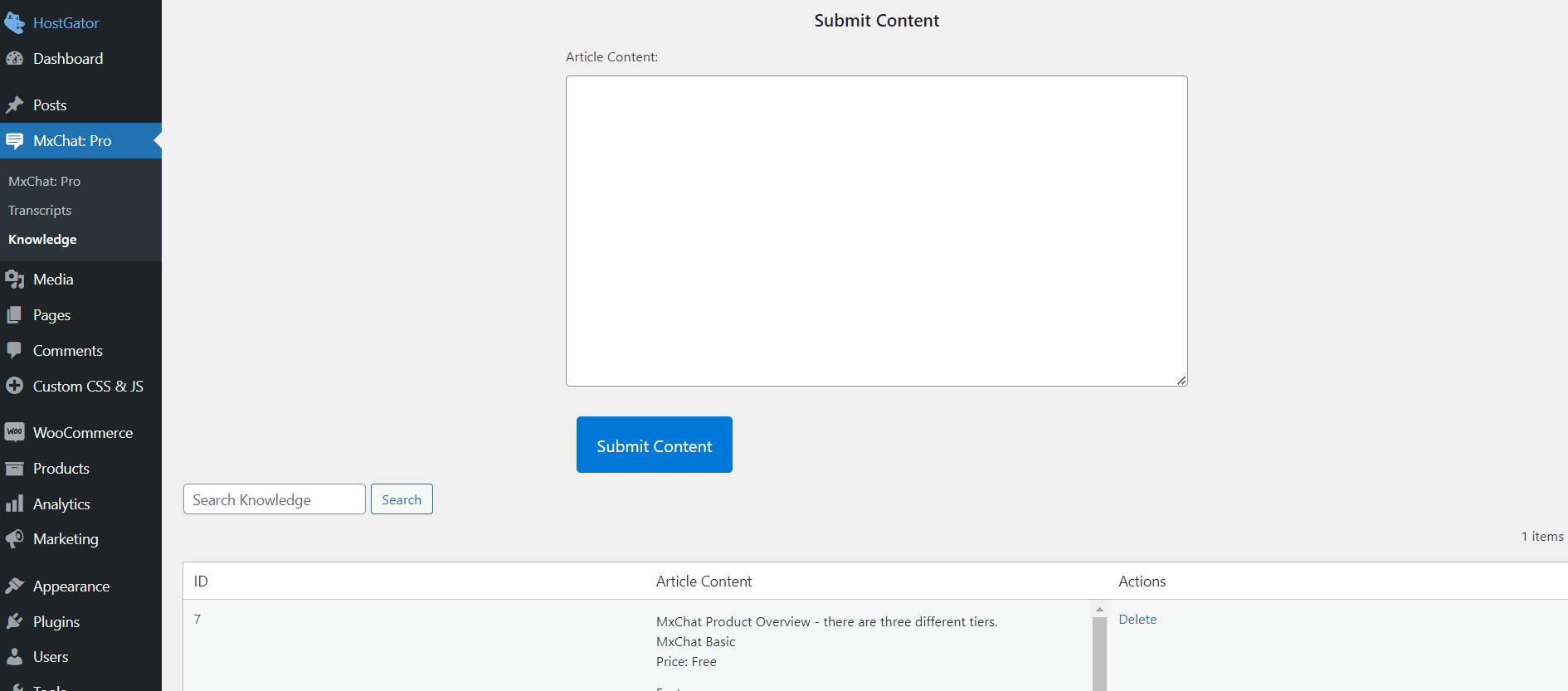Click the ID value 7 cell
This screenshot has width=1568, height=691.
tap(197, 620)
